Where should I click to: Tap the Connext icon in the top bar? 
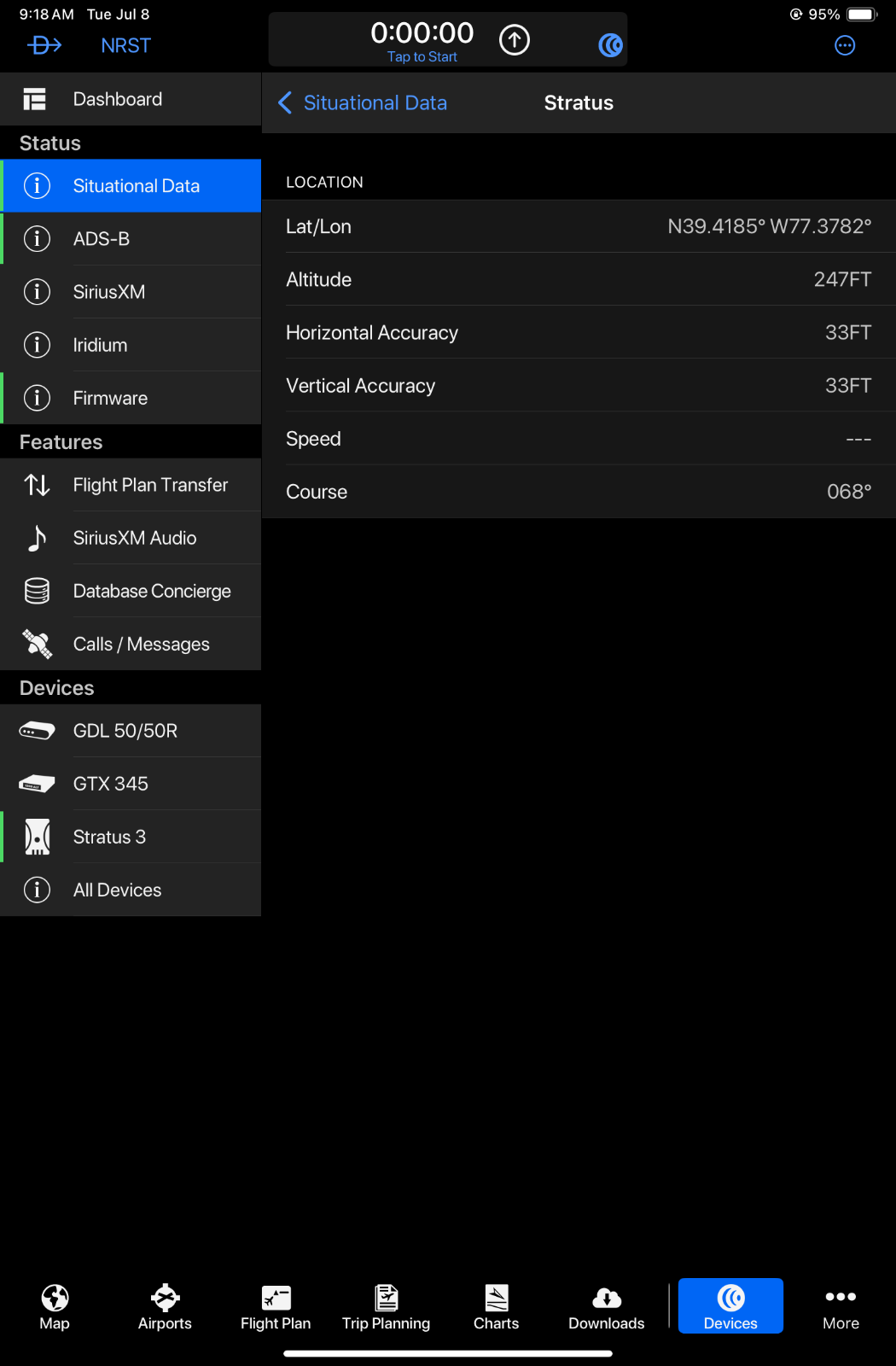610,44
